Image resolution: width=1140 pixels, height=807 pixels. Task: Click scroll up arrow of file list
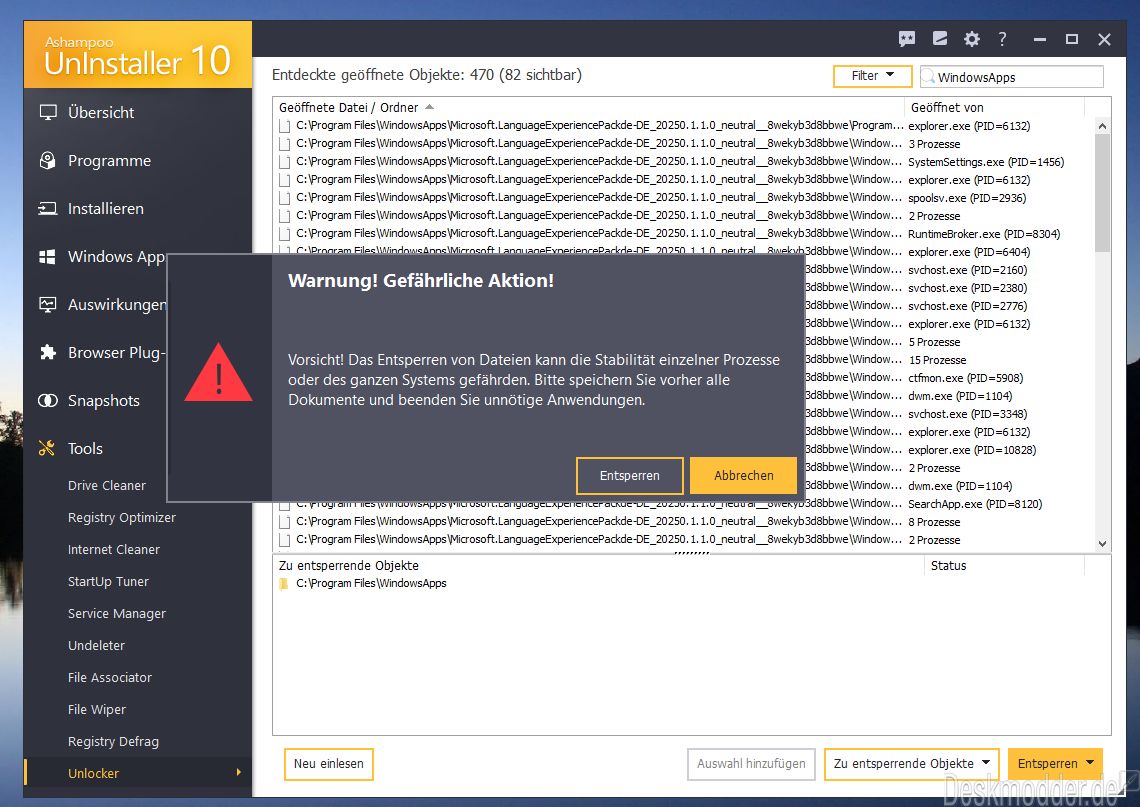(x=1102, y=127)
